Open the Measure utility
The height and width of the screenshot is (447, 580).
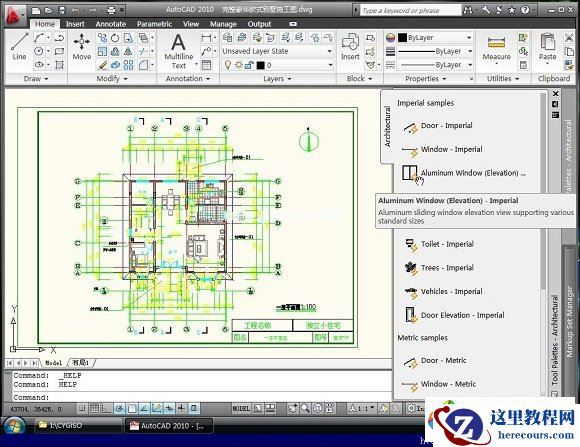click(496, 49)
